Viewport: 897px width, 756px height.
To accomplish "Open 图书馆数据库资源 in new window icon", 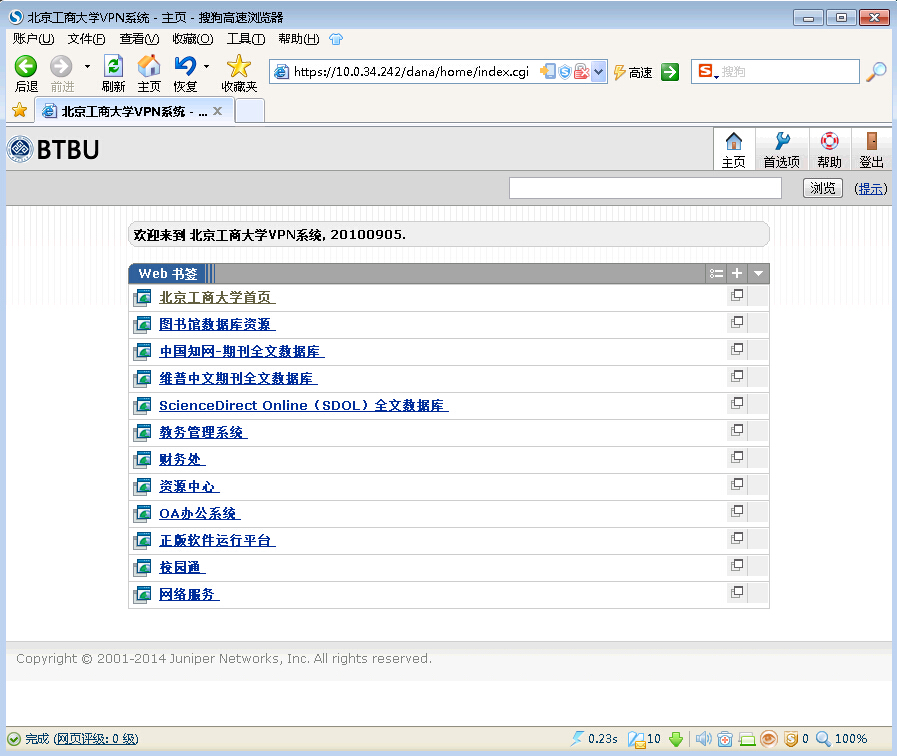I will click(x=737, y=323).
